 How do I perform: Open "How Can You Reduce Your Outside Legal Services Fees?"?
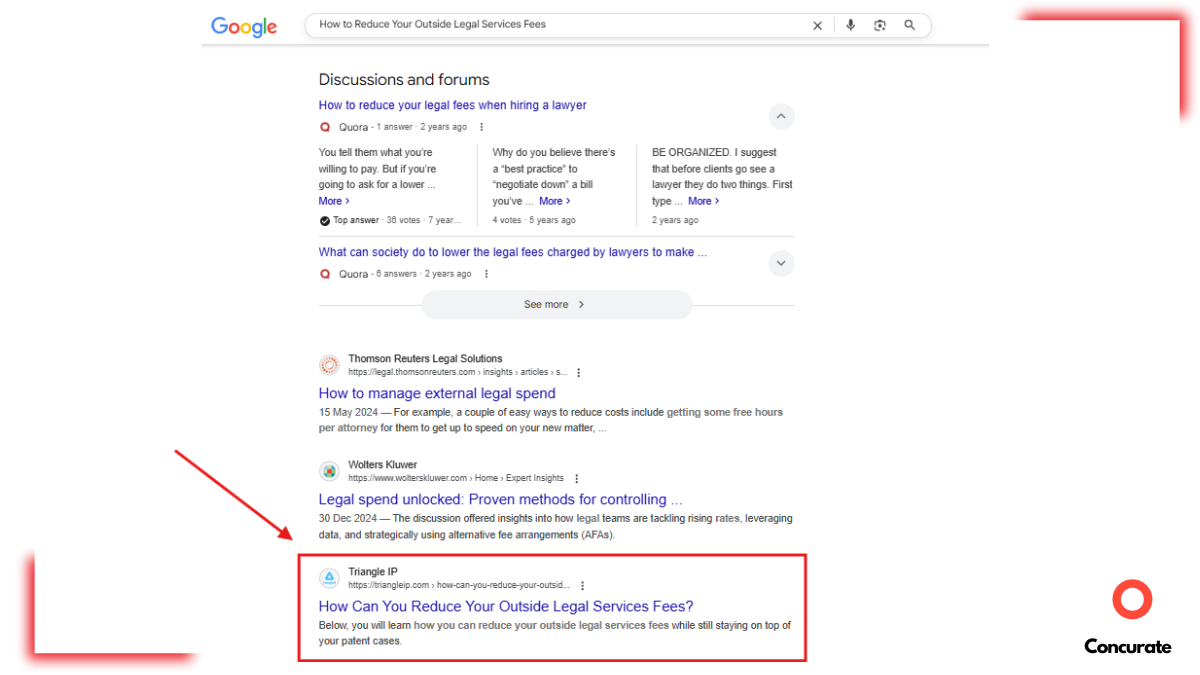click(506, 606)
